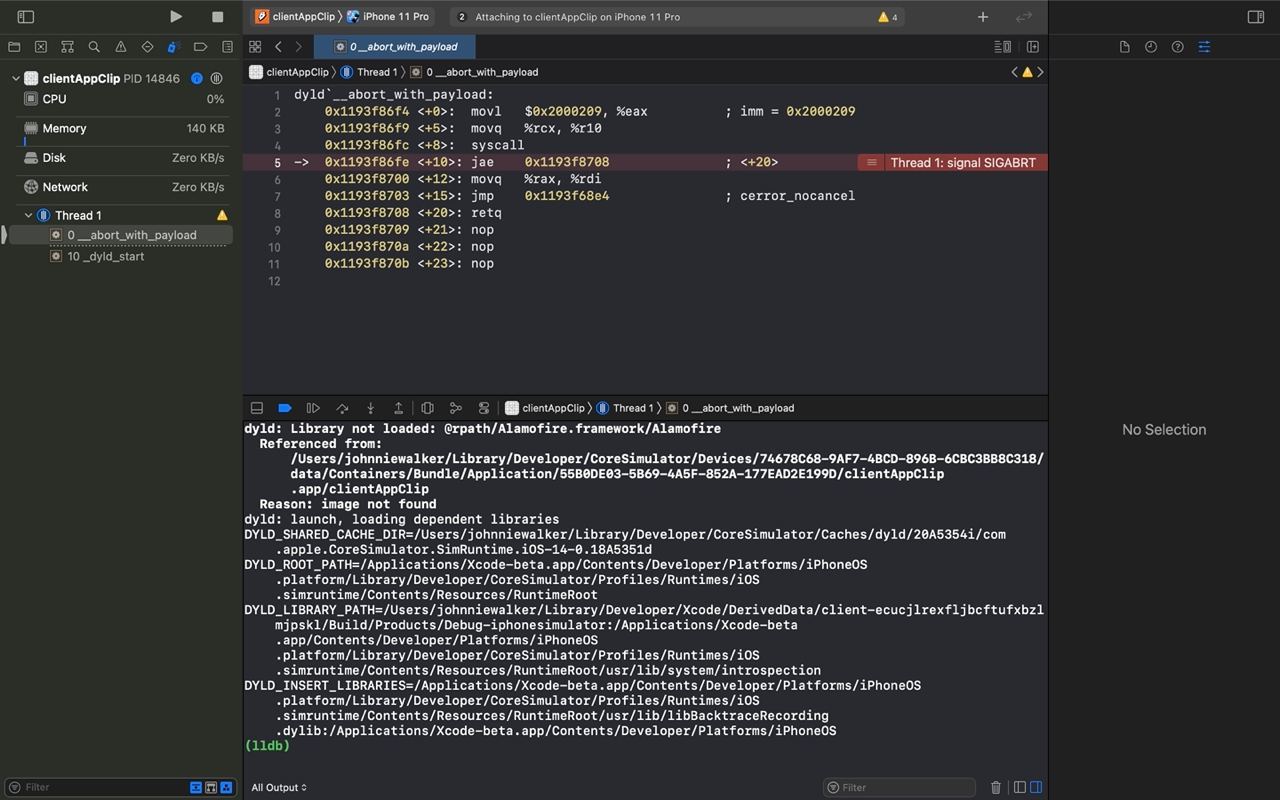1280x800 pixels.
Task: Open Thread 1 in the editor jump bar
Action: (369, 72)
